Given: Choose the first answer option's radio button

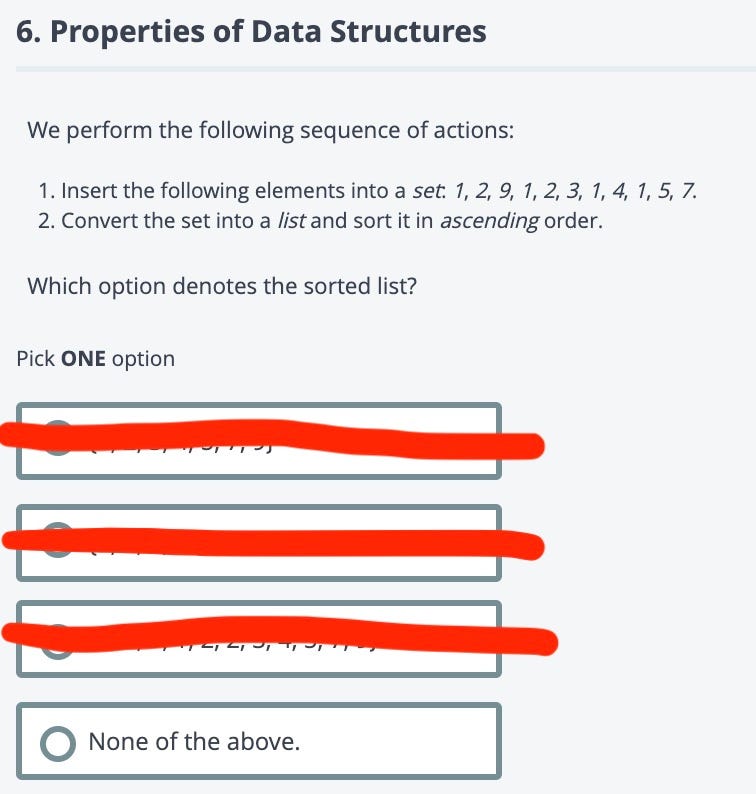Looking at the screenshot, I should 58,438.
